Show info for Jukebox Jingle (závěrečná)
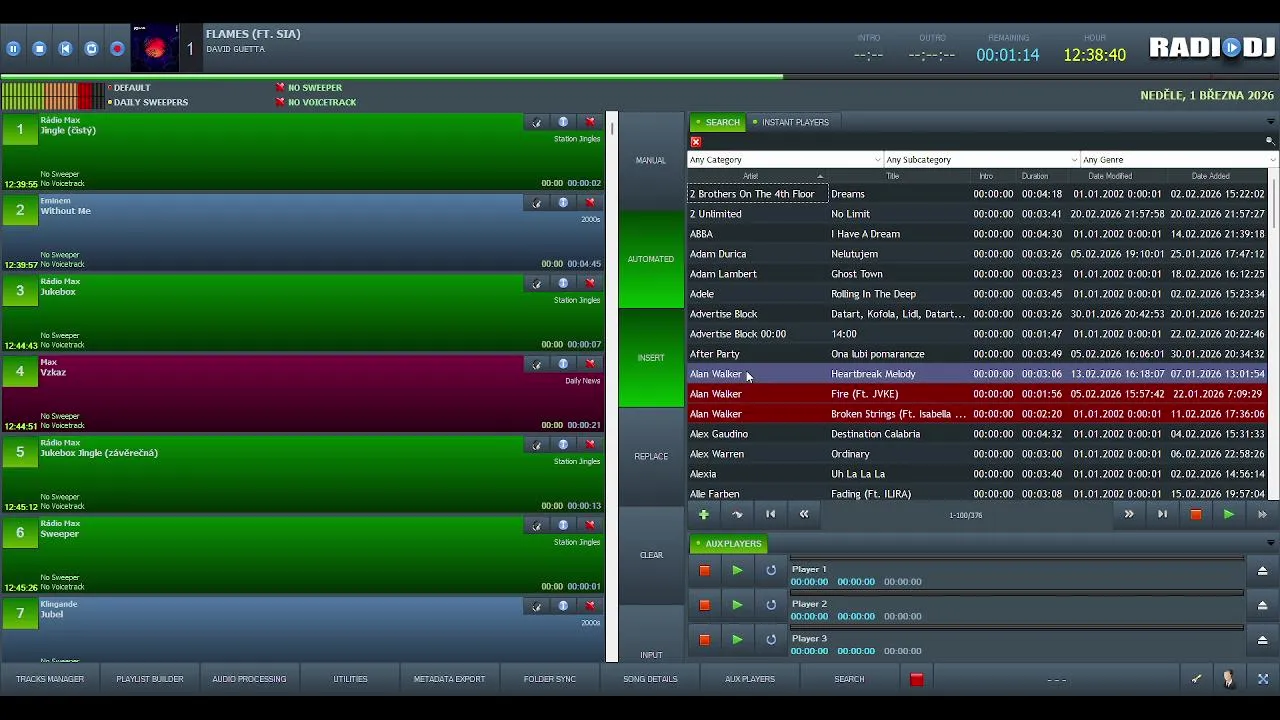This screenshot has height=720, width=1280. tap(563, 445)
